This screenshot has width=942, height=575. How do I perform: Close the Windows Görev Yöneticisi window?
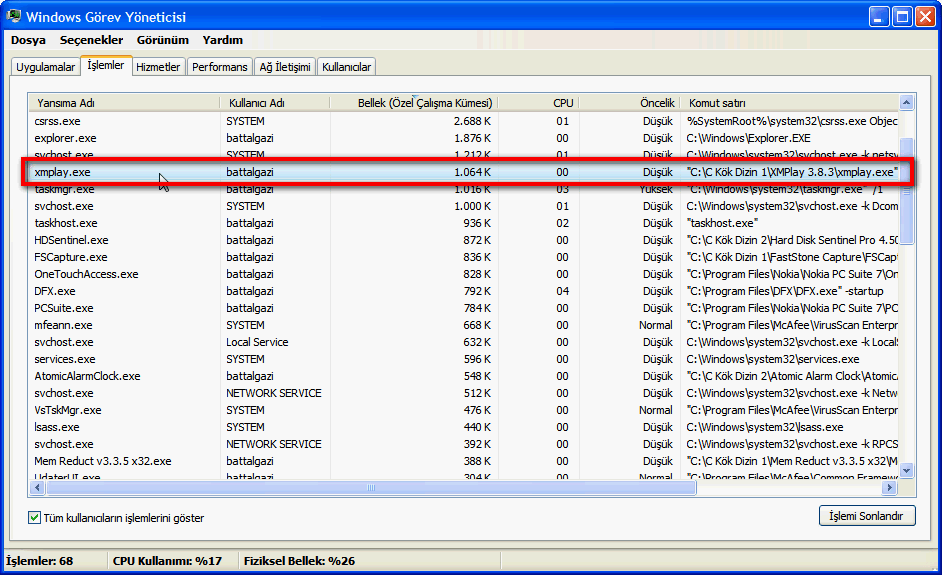tap(925, 17)
